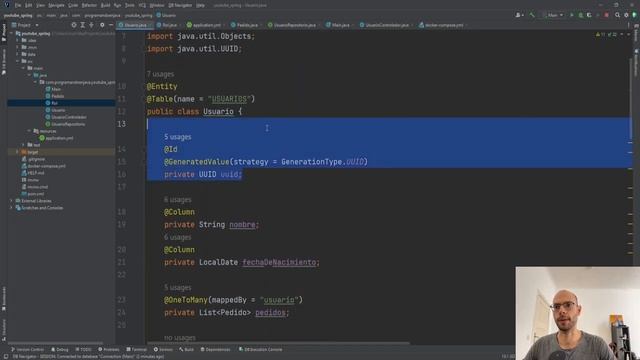Click the '5 usages' hint above @Id
Image resolution: width=640 pixels, height=360 pixels.
178,137
